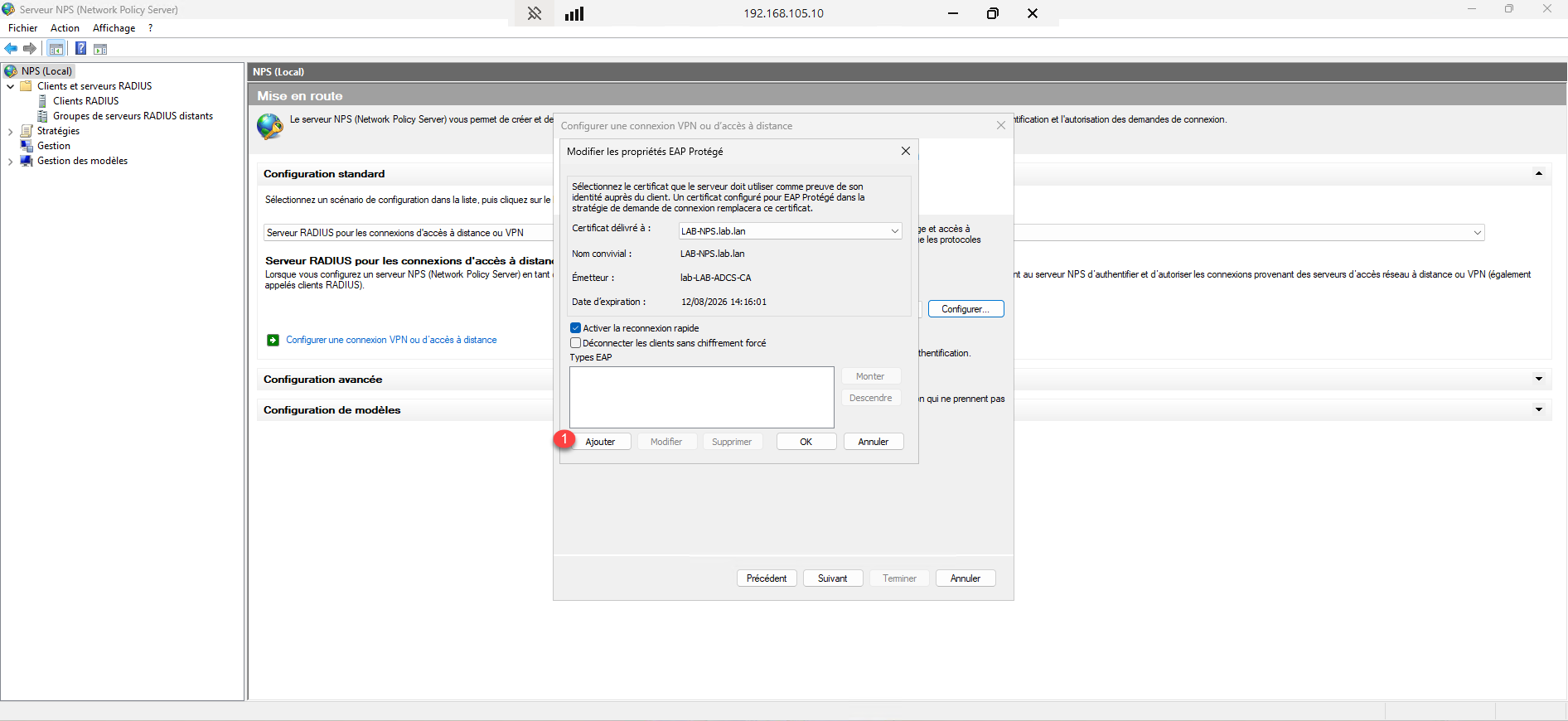Click the Gestion node icon

coord(27,146)
